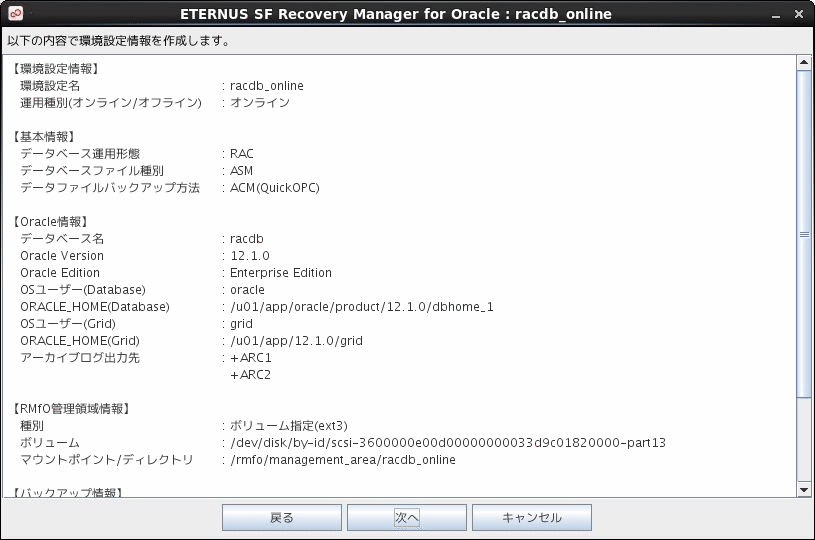This screenshot has width=815, height=540.
Task: Click the vertical scrollbar thumb
Action: pos(804,234)
